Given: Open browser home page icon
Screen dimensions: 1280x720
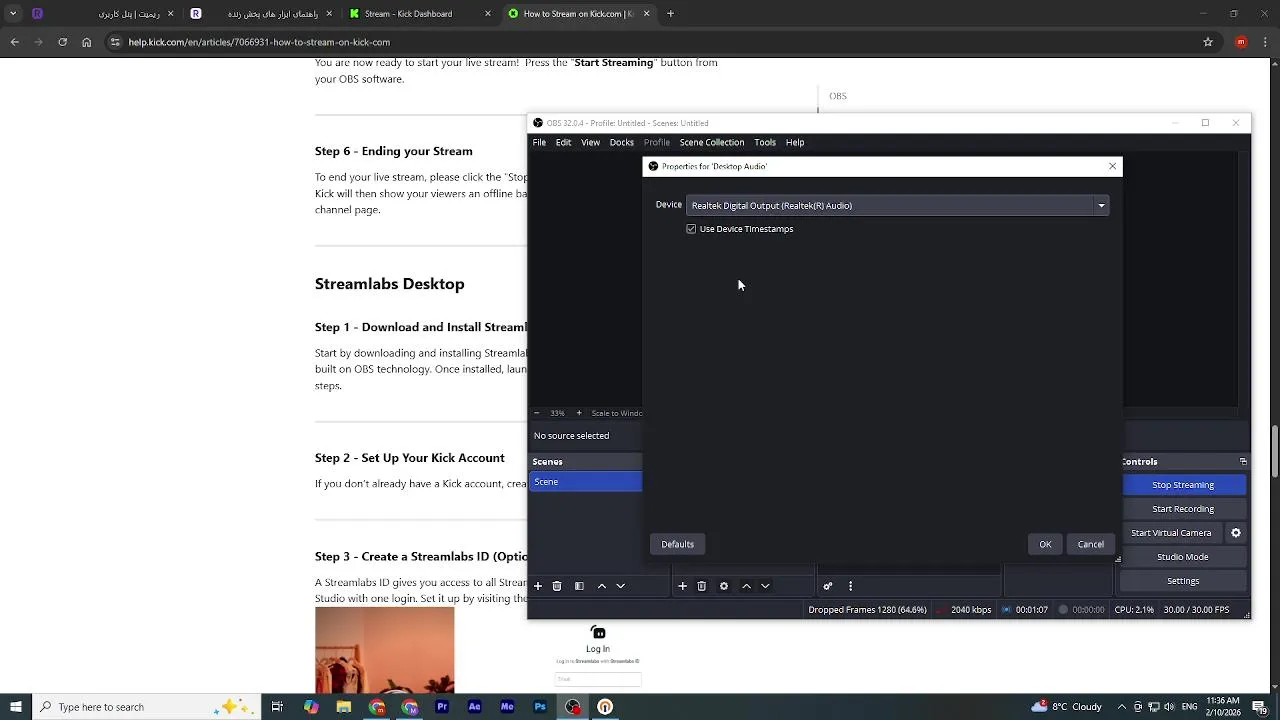Looking at the screenshot, I should [86, 42].
